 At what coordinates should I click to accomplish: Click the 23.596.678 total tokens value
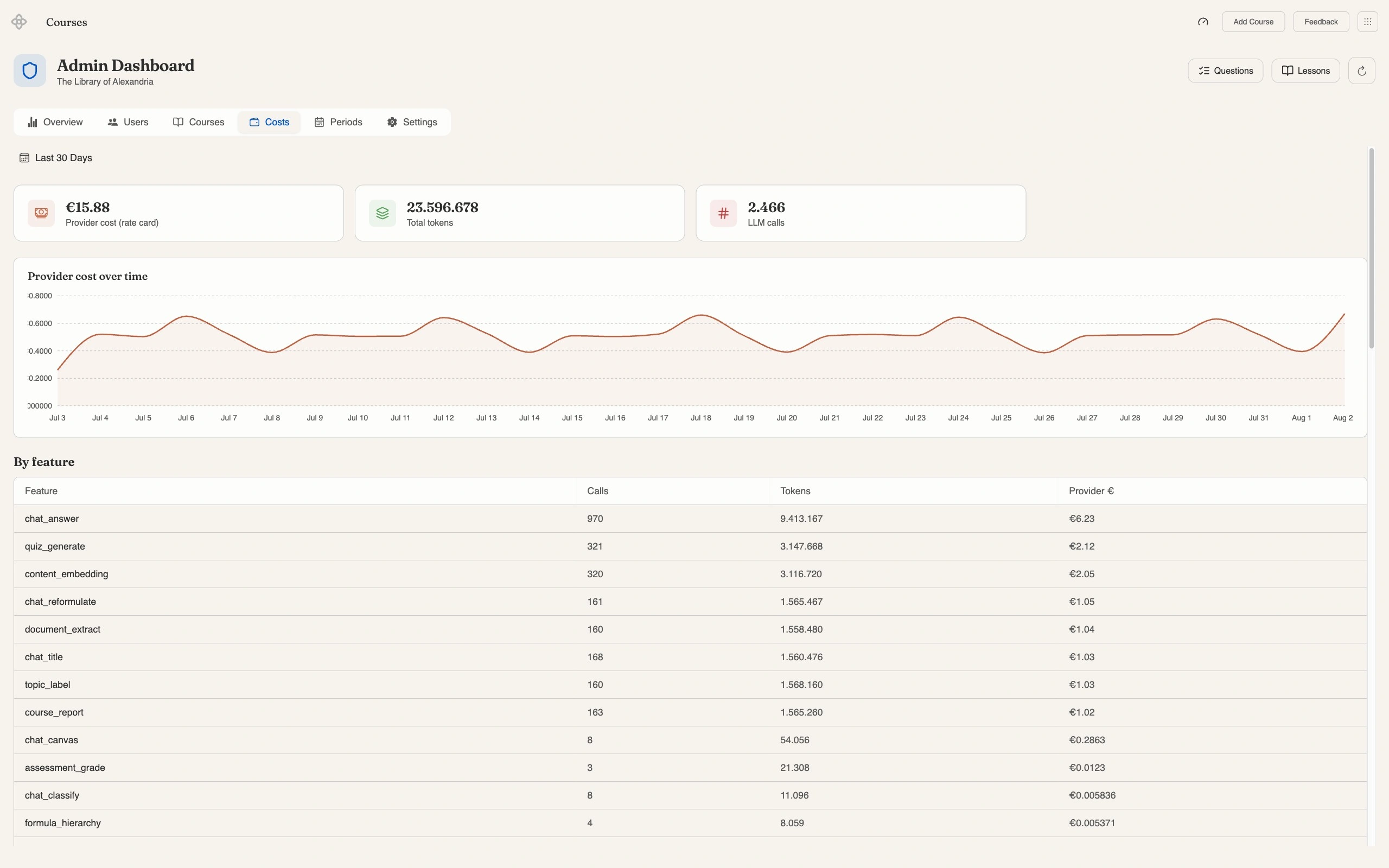[x=443, y=207]
